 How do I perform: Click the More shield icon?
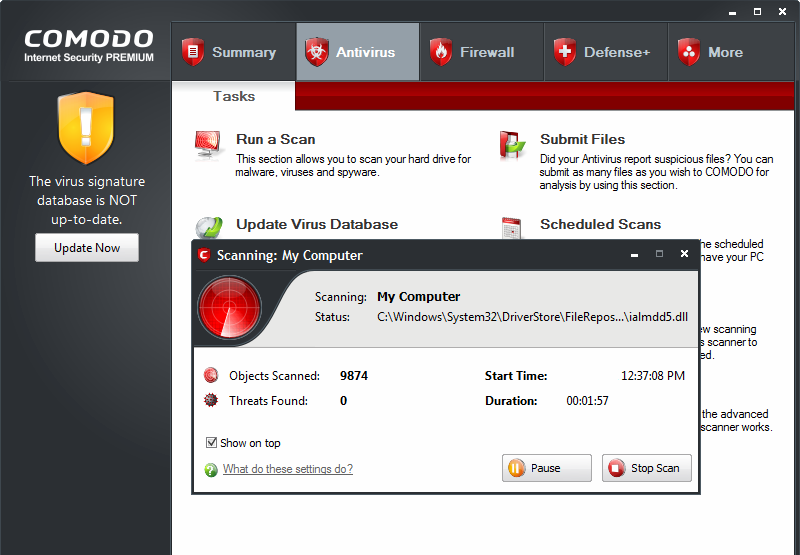[689, 52]
